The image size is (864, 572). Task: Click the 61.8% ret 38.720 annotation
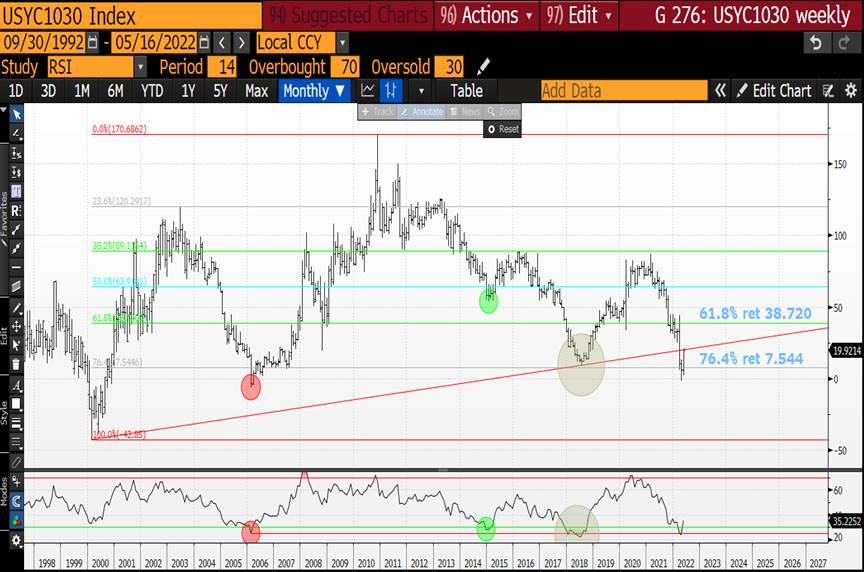coord(755,314)
